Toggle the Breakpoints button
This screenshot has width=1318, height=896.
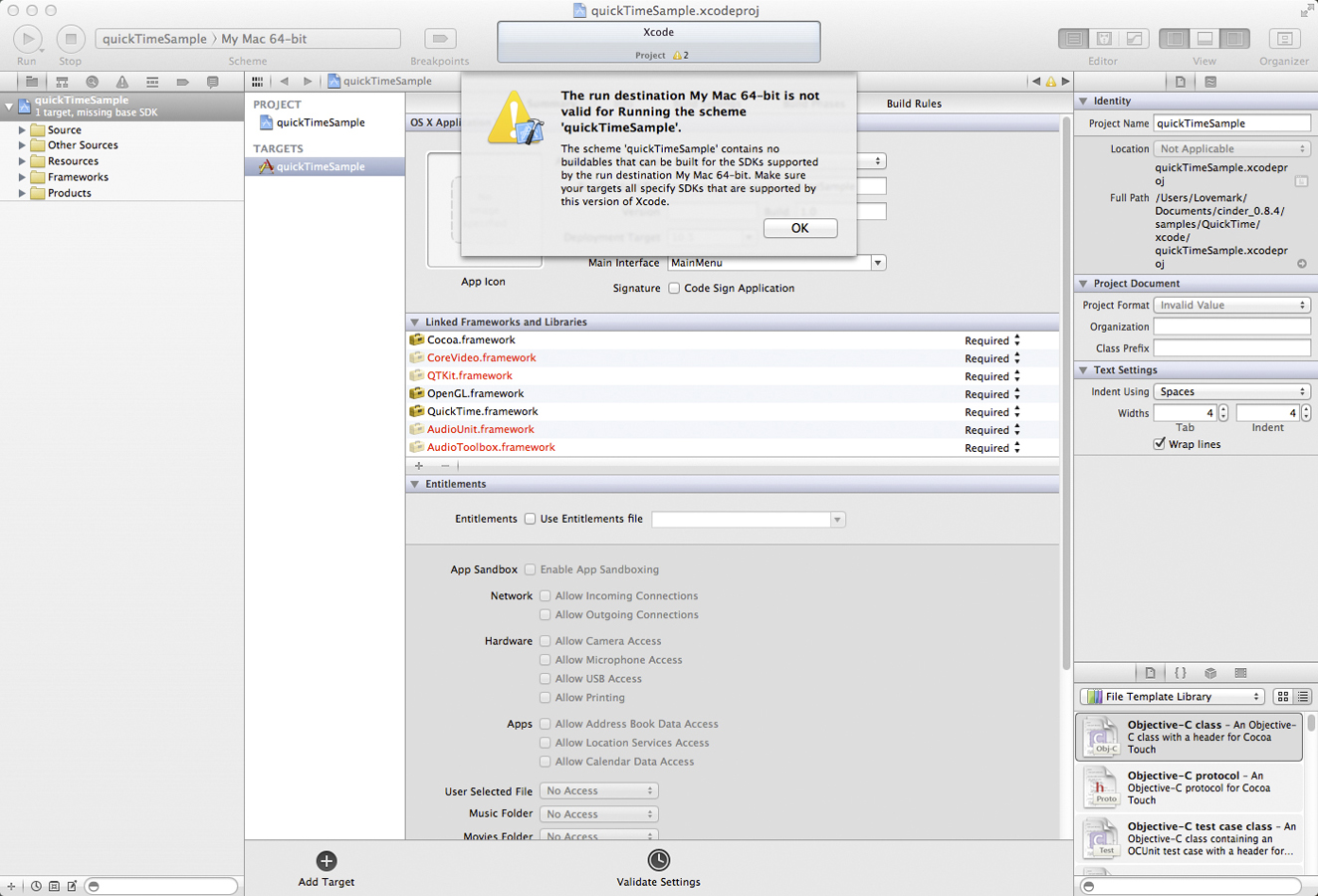[x=439, y=39]
